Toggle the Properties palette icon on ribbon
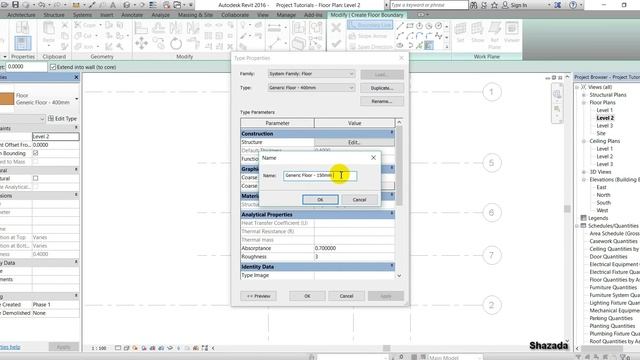Viewport: 640px width, 360px height. pos(22,43)
